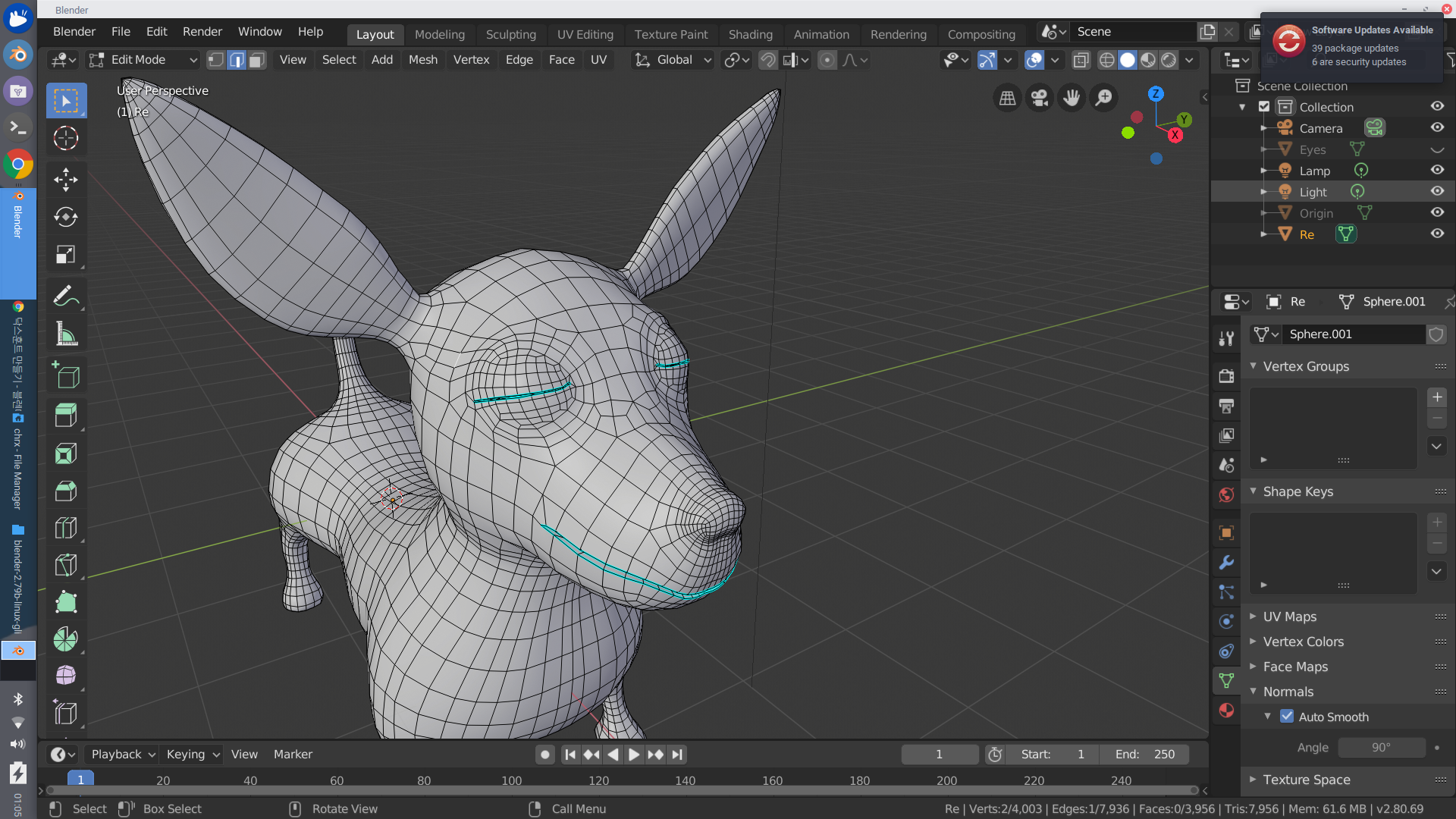Click the pan view hand icon
The height and width of the screenshot is (819, 1456).
pos(1072,98)
